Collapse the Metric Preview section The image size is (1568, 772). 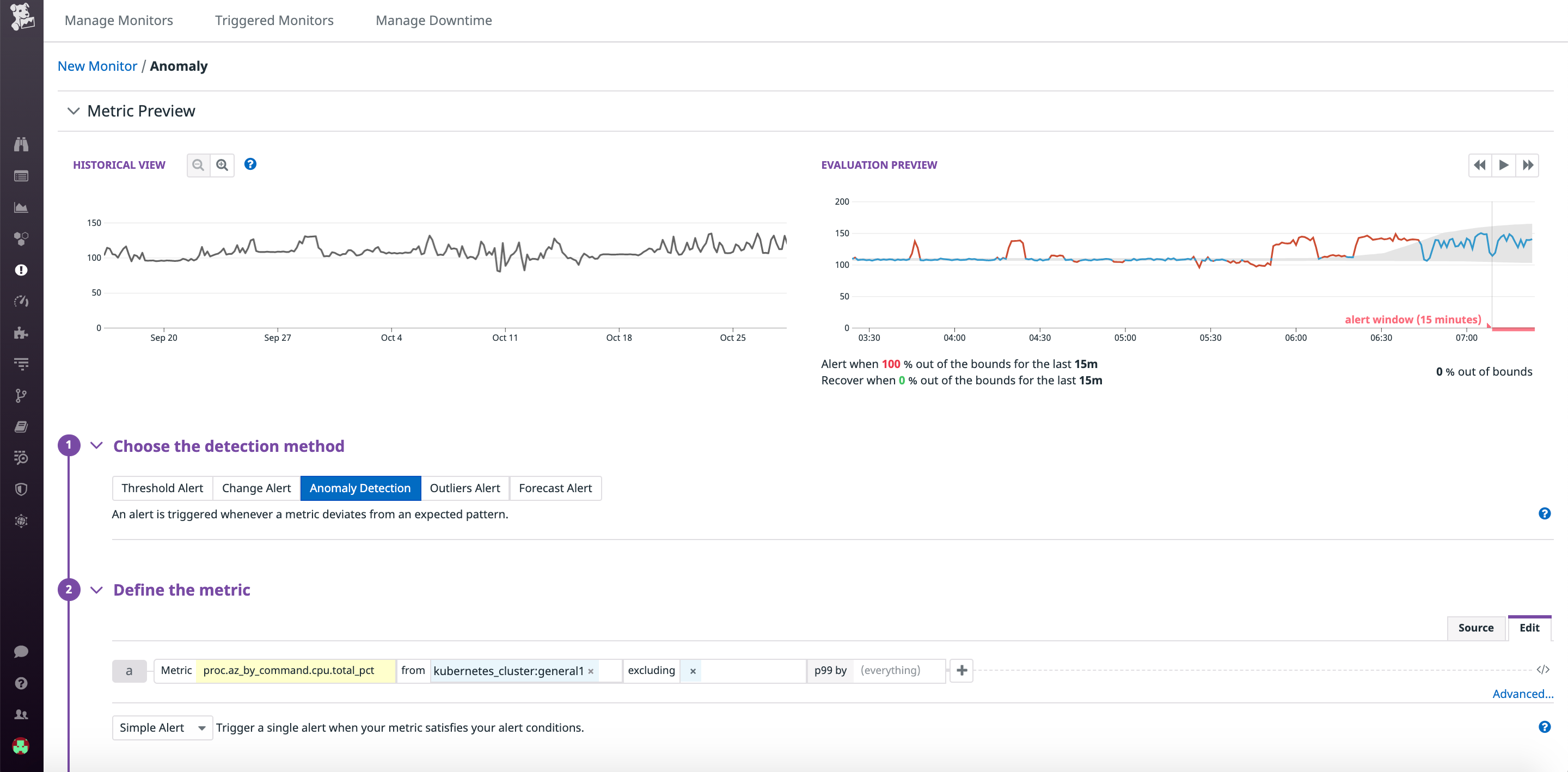click(x=73, y=111)
